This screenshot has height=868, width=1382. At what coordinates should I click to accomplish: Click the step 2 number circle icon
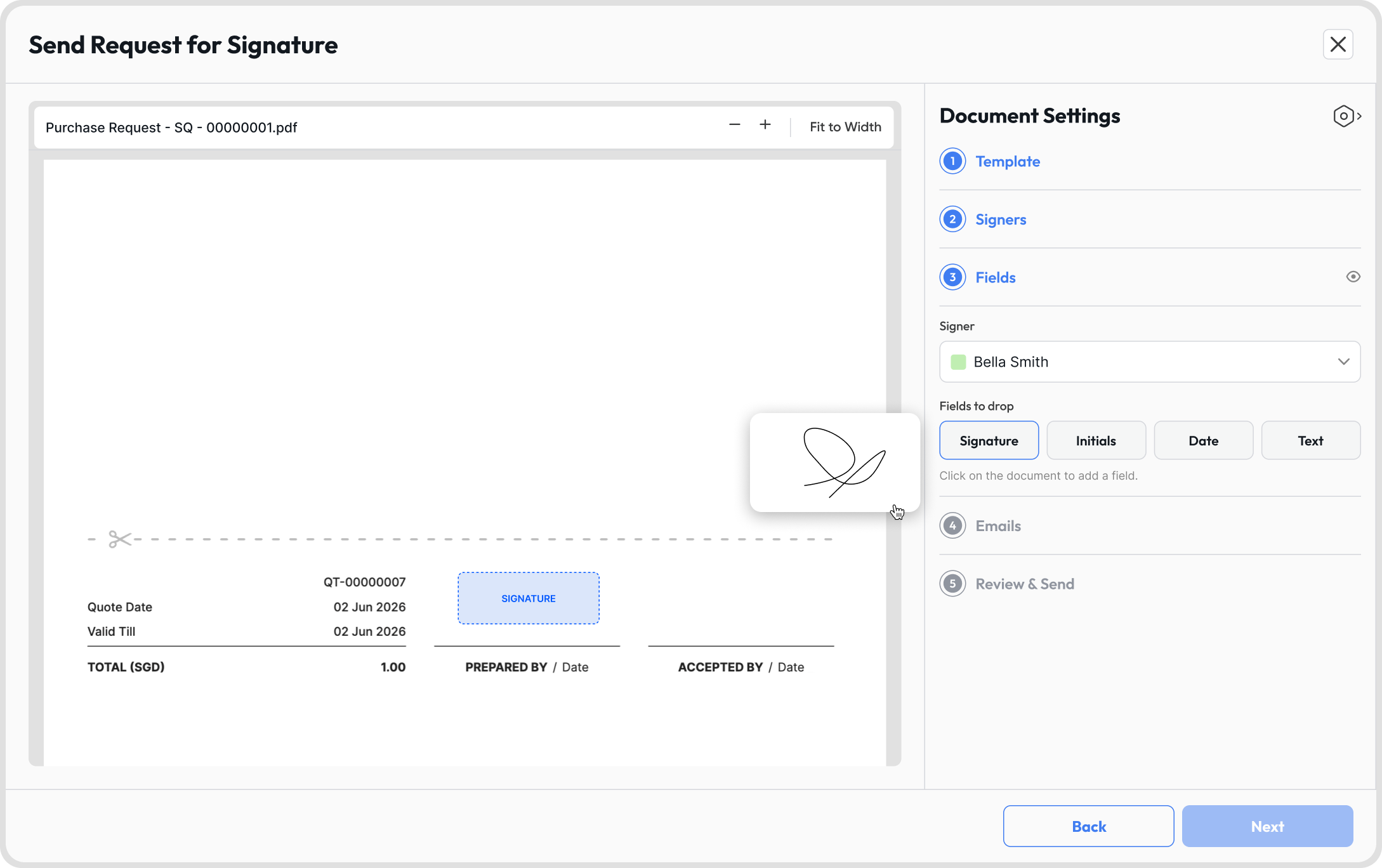click(x=952, y=219)
